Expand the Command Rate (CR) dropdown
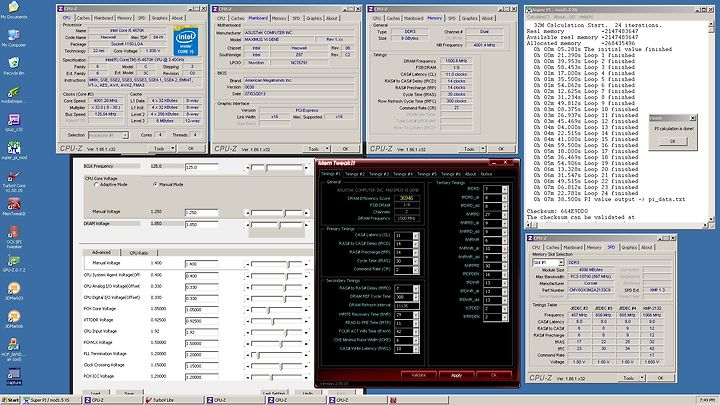The height and width of the screenshot is (405, 720). click(x=416, y=270)
